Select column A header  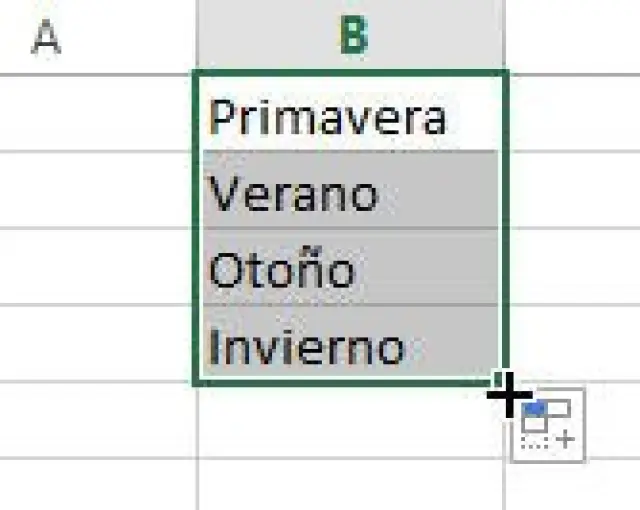tap(98, 37)
